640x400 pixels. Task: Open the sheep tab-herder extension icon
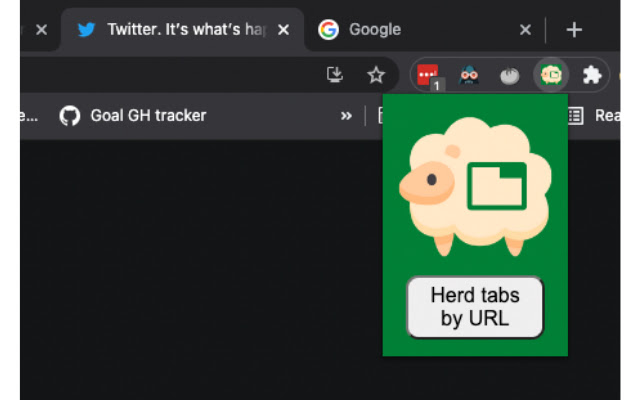[x=551, y=75]
